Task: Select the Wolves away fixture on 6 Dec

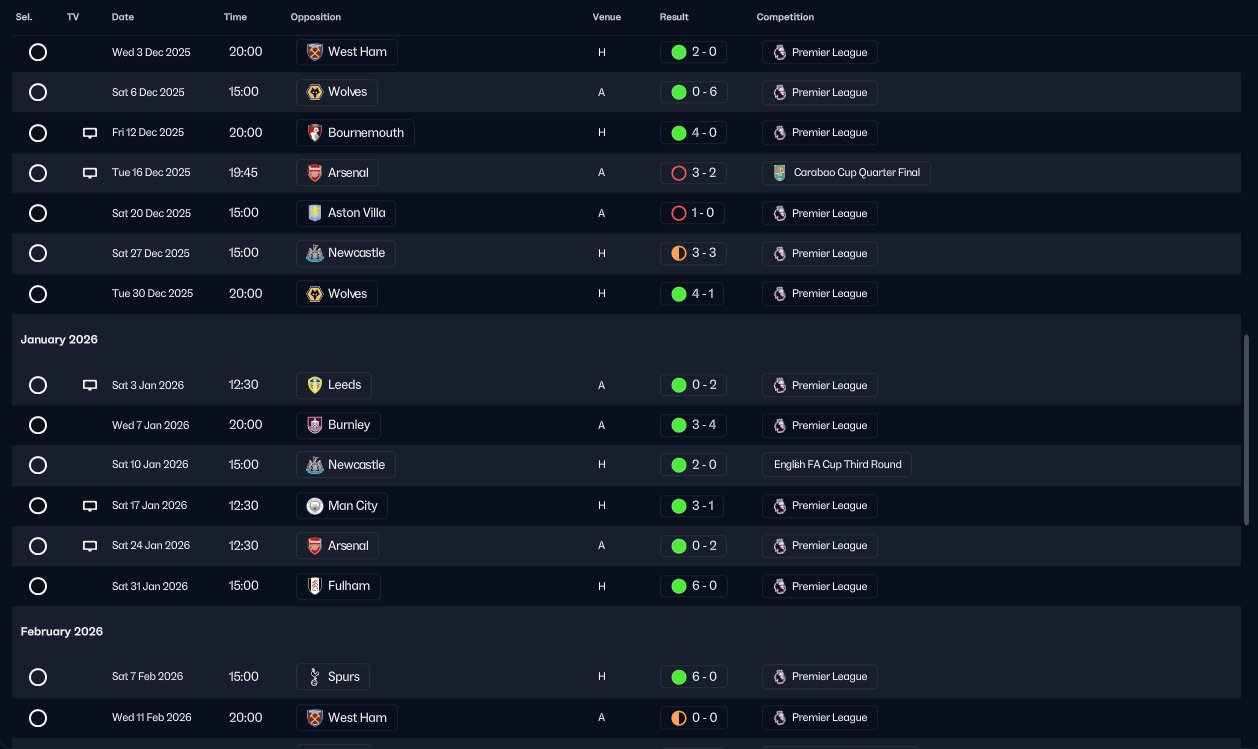Action: coord(38,92)
